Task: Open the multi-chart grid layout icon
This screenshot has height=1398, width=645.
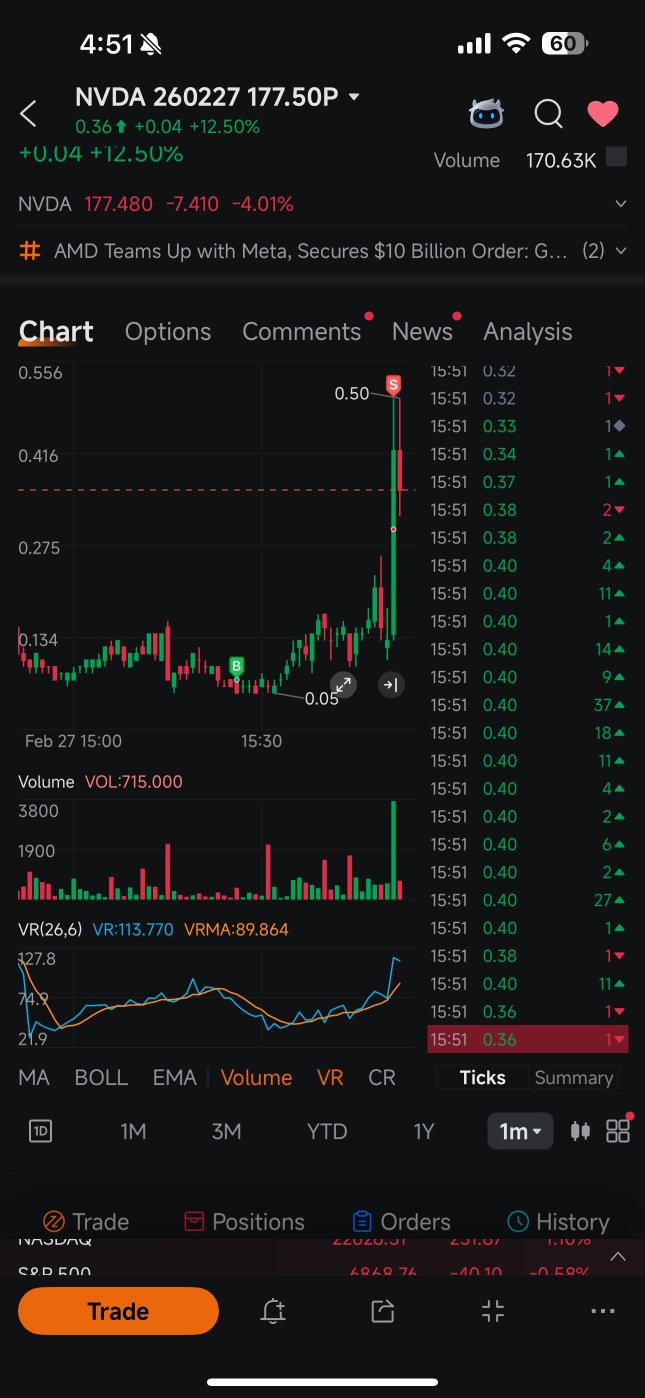Action: tap(618, 1130)
